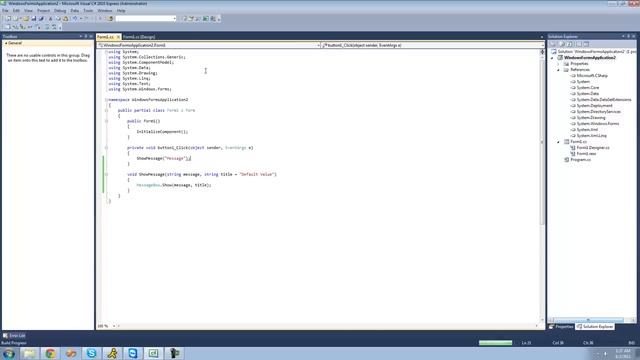Open the Project menu
This screenshot has height=360, width=640.
(43, 11)
